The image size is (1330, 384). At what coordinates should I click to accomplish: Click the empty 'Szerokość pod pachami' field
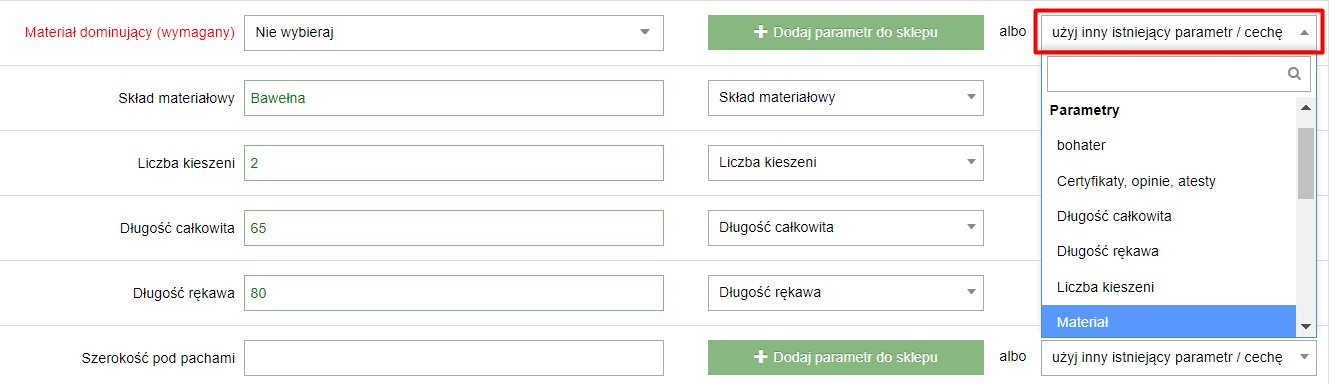(454, 358)
